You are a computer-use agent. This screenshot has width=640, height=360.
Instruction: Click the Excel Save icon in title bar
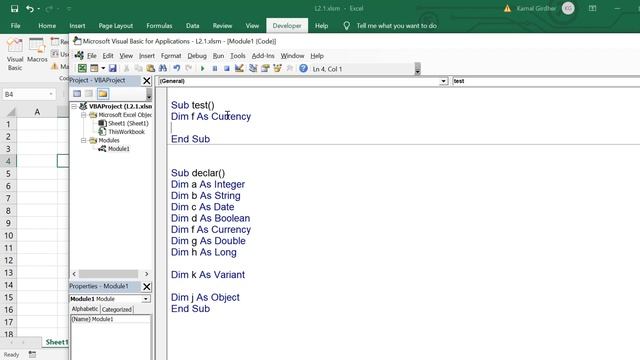coord(14,9)
